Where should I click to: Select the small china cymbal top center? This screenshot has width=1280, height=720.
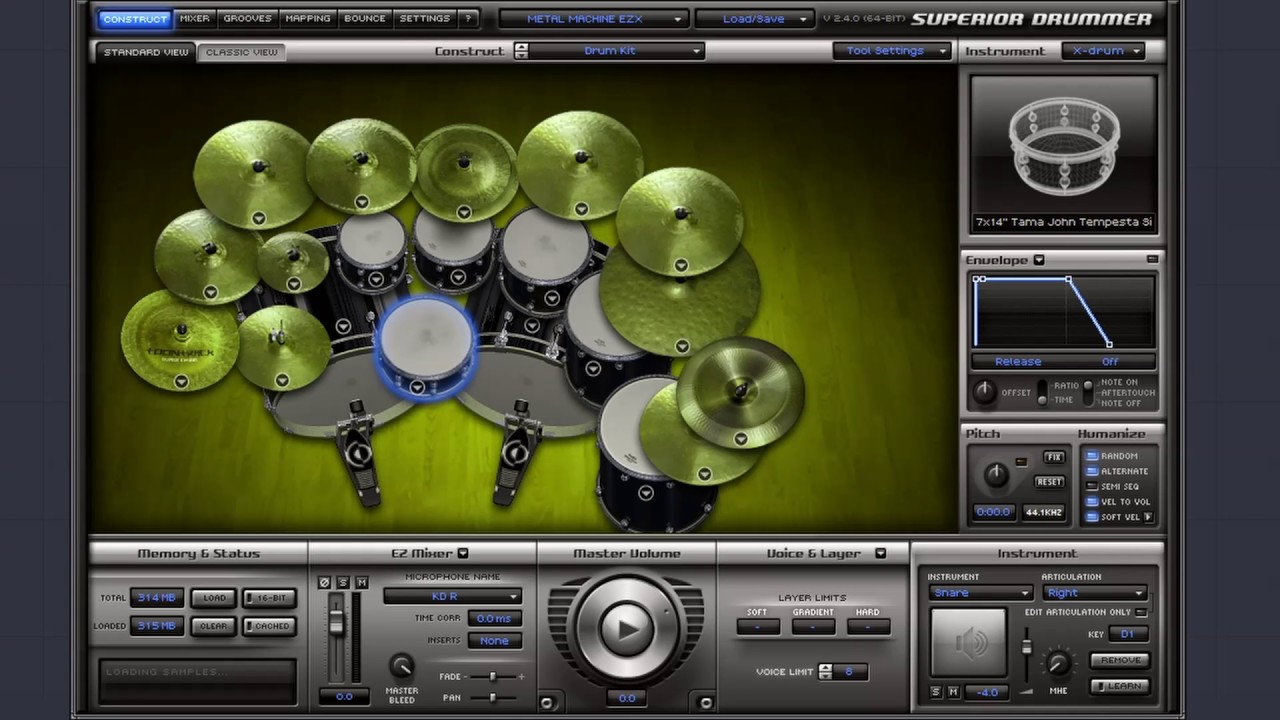pos(464,170)
